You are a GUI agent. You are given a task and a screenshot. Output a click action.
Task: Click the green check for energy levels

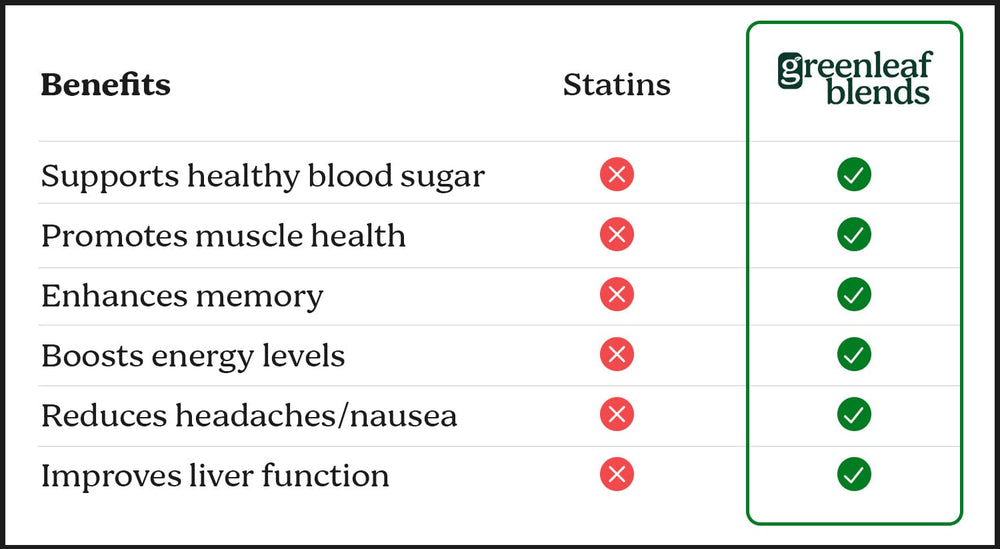coord(854,354)
